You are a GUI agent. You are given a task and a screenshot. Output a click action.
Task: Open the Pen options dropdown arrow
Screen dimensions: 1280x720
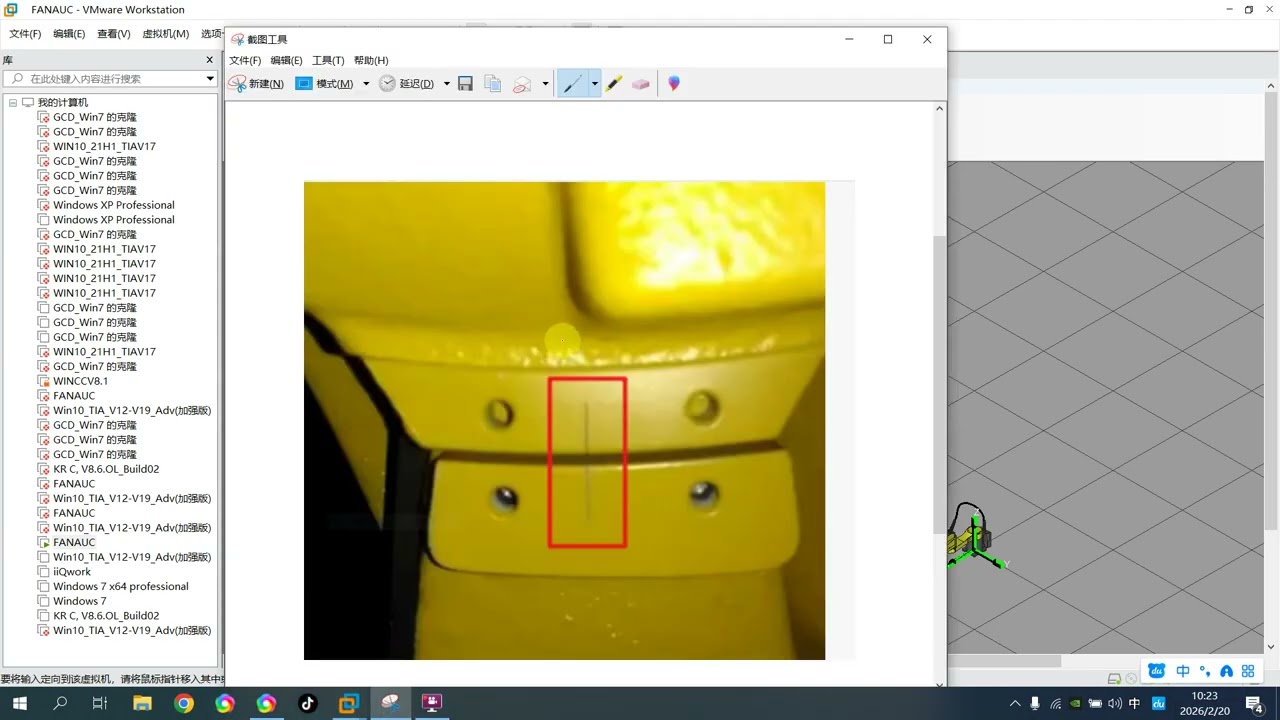point(594,84)
